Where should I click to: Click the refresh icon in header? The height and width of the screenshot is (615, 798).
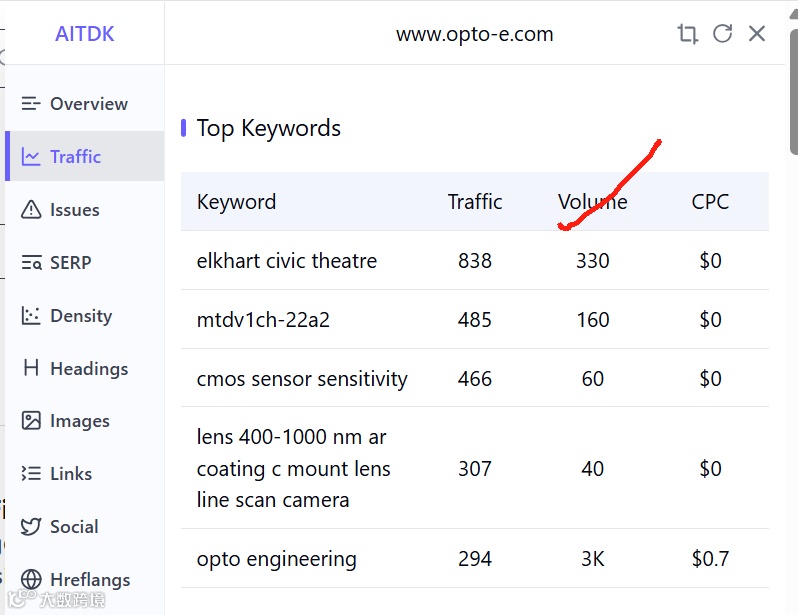coord(722,34)
